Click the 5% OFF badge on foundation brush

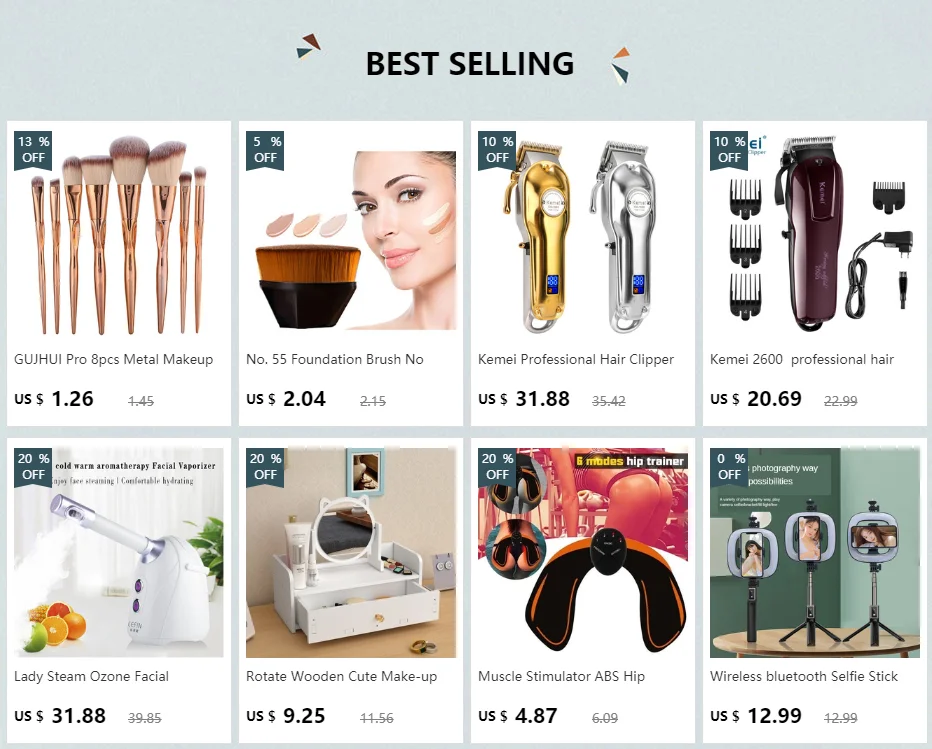pos(265,150)
